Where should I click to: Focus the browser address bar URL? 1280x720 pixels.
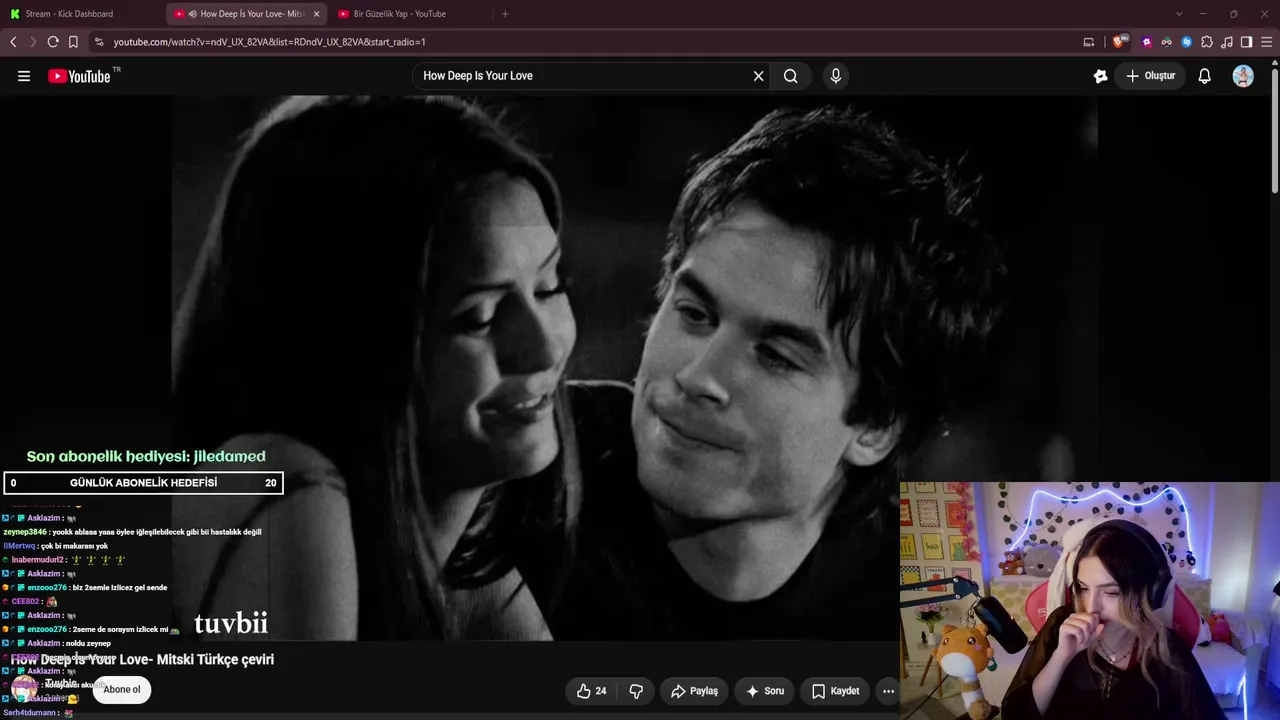tap(270, 42)
